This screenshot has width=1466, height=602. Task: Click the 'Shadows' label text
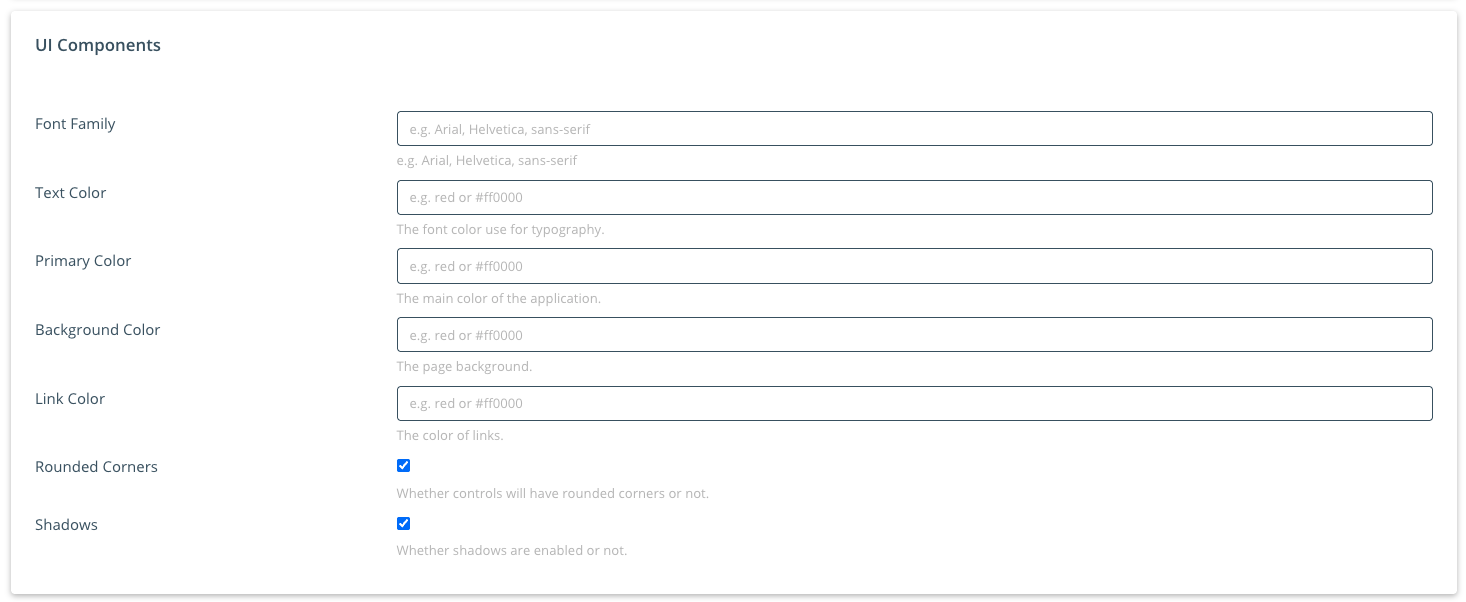click(x=66, y=525)
